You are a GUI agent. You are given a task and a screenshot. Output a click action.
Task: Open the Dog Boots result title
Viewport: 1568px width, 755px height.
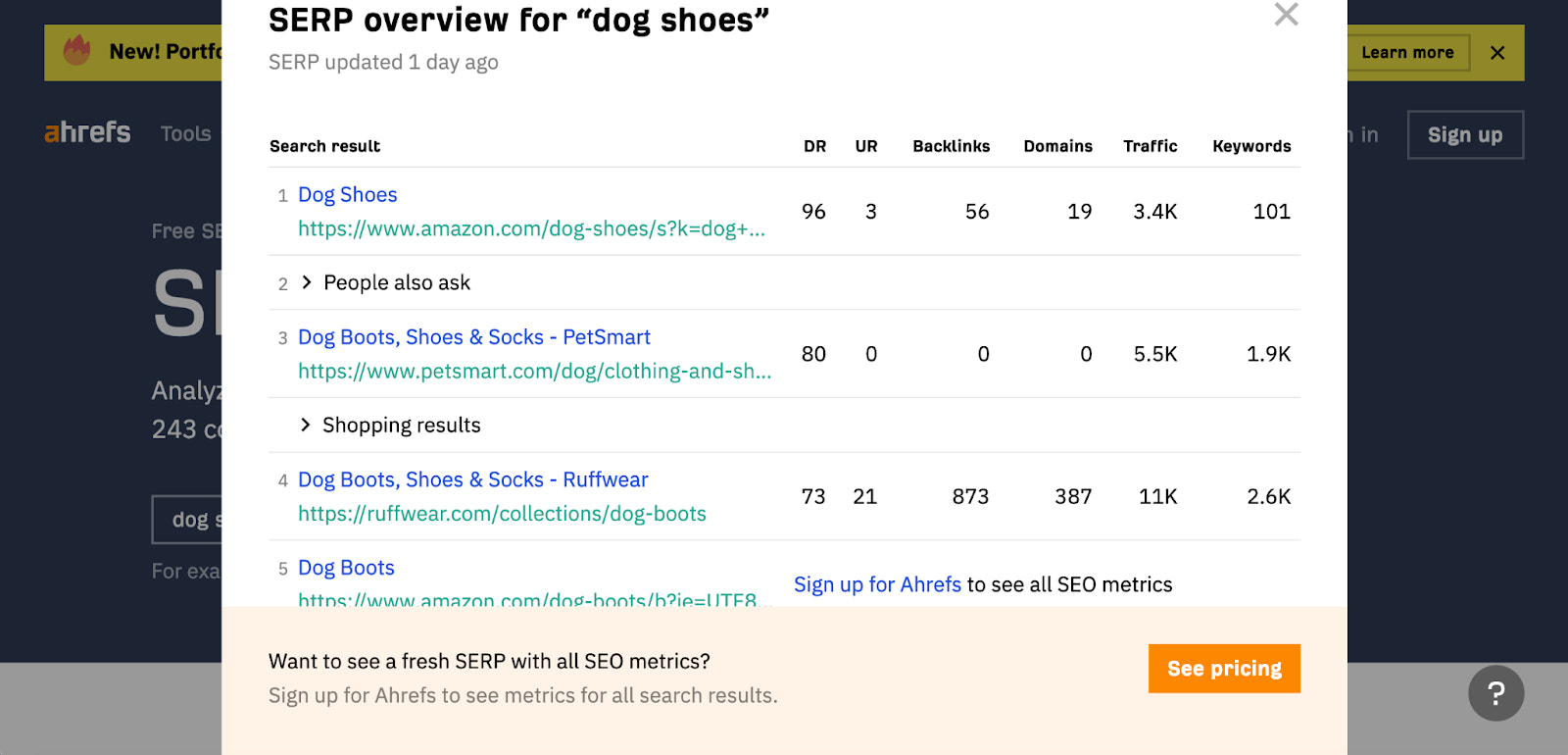click(x=346, y=568)
